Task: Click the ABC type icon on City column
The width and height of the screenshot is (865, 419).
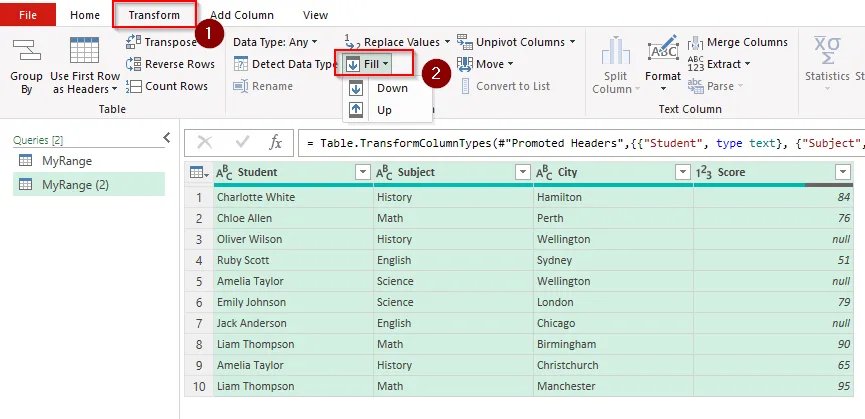Action: point(544,173)
